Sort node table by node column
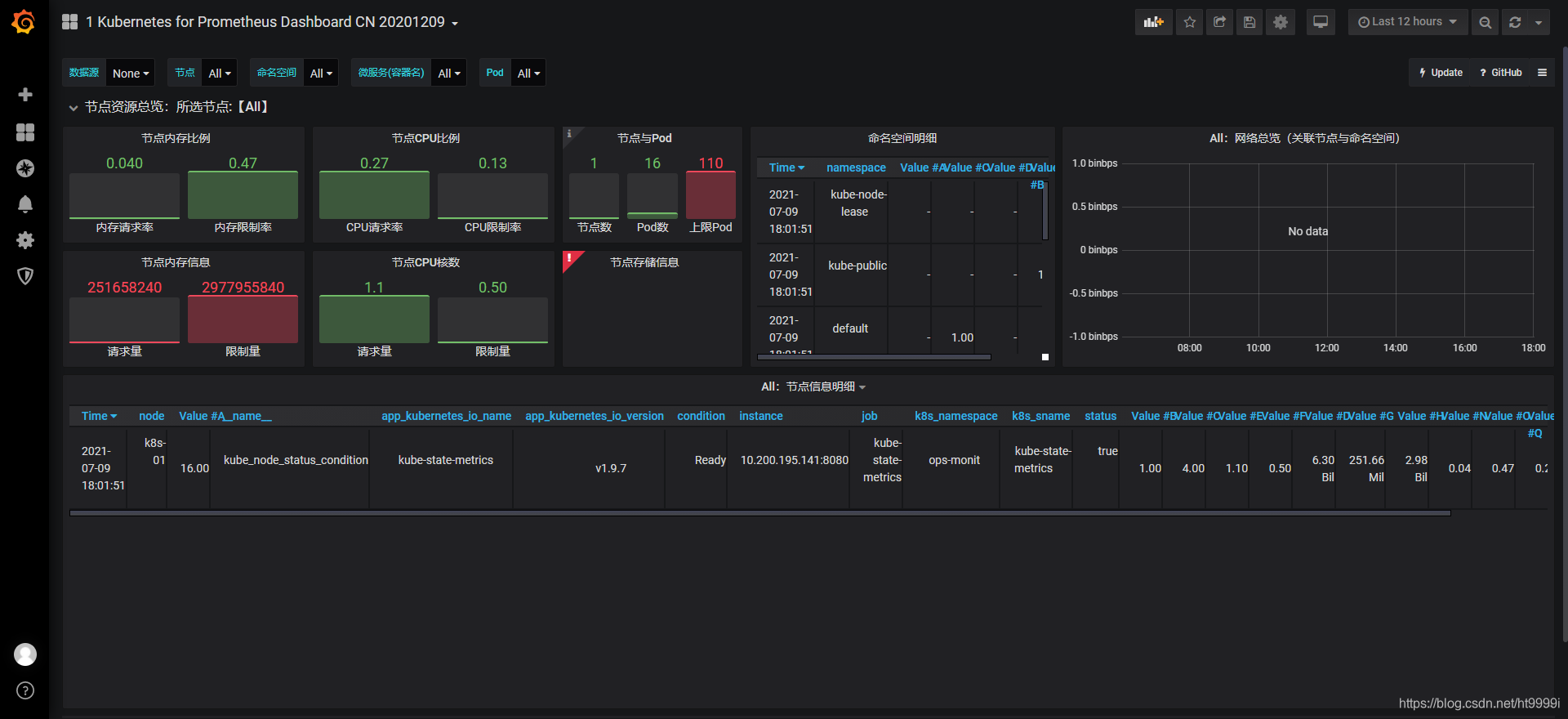This screenshot has height=719, width=1568. (x=151, y=416)
